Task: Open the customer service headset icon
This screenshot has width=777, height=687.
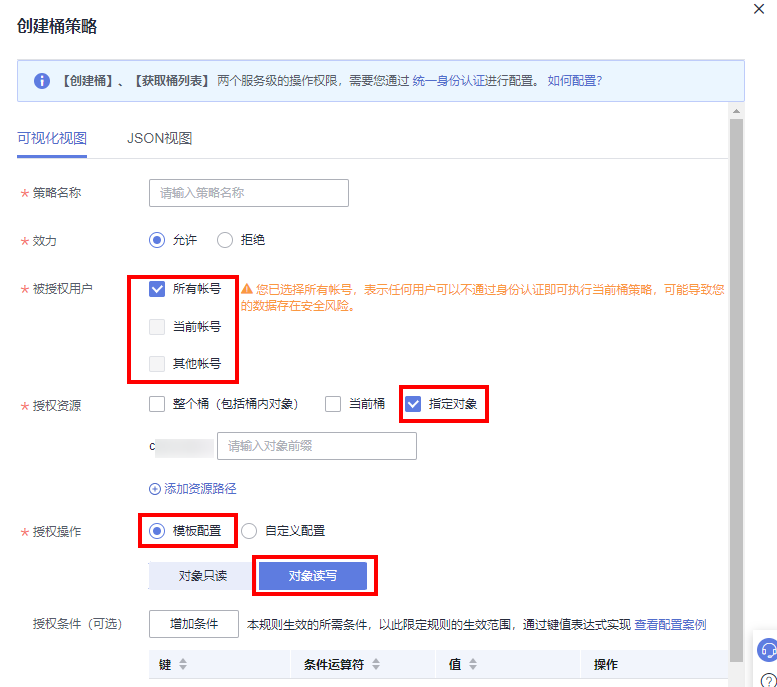Action: [768, 650]
